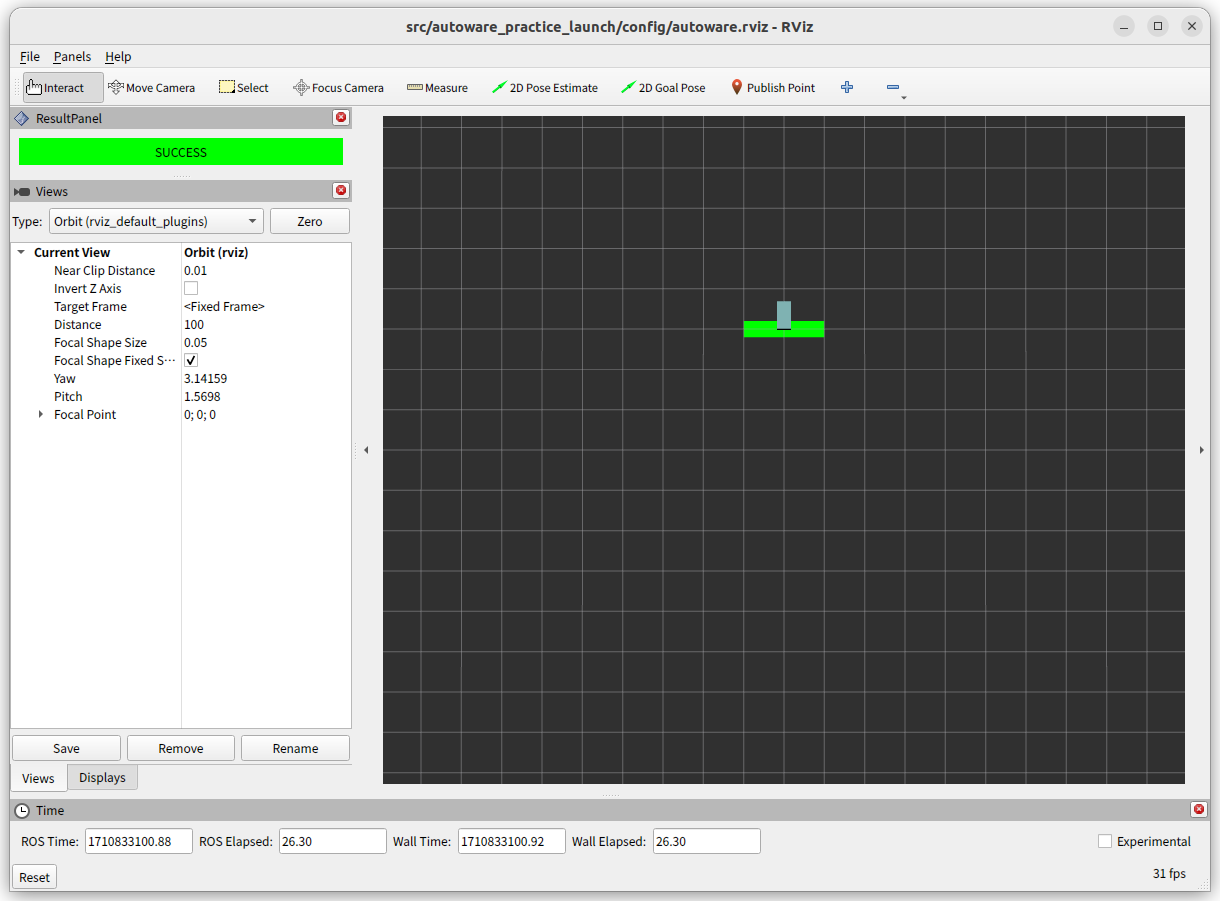Expand the Focal Point property

coord(41,415)
